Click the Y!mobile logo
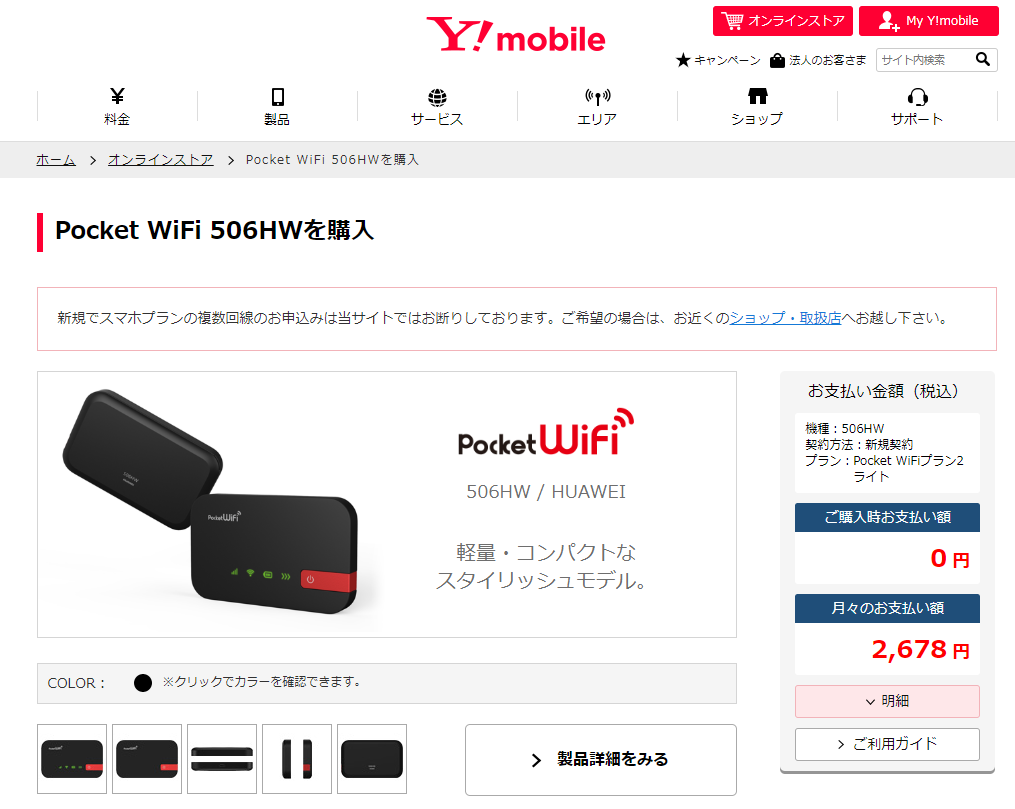1015x809 pixels. pos(515,35)
